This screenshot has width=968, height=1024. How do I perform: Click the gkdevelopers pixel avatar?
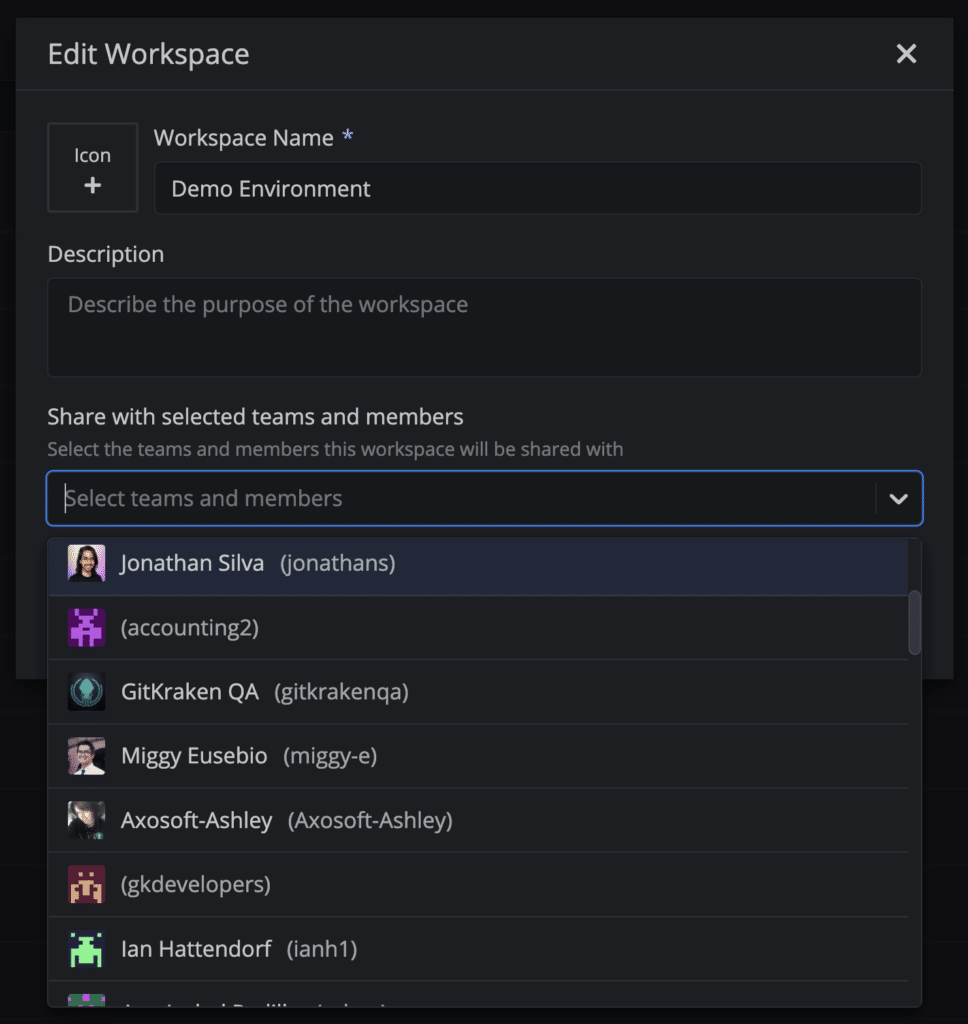tap(86, 885)
